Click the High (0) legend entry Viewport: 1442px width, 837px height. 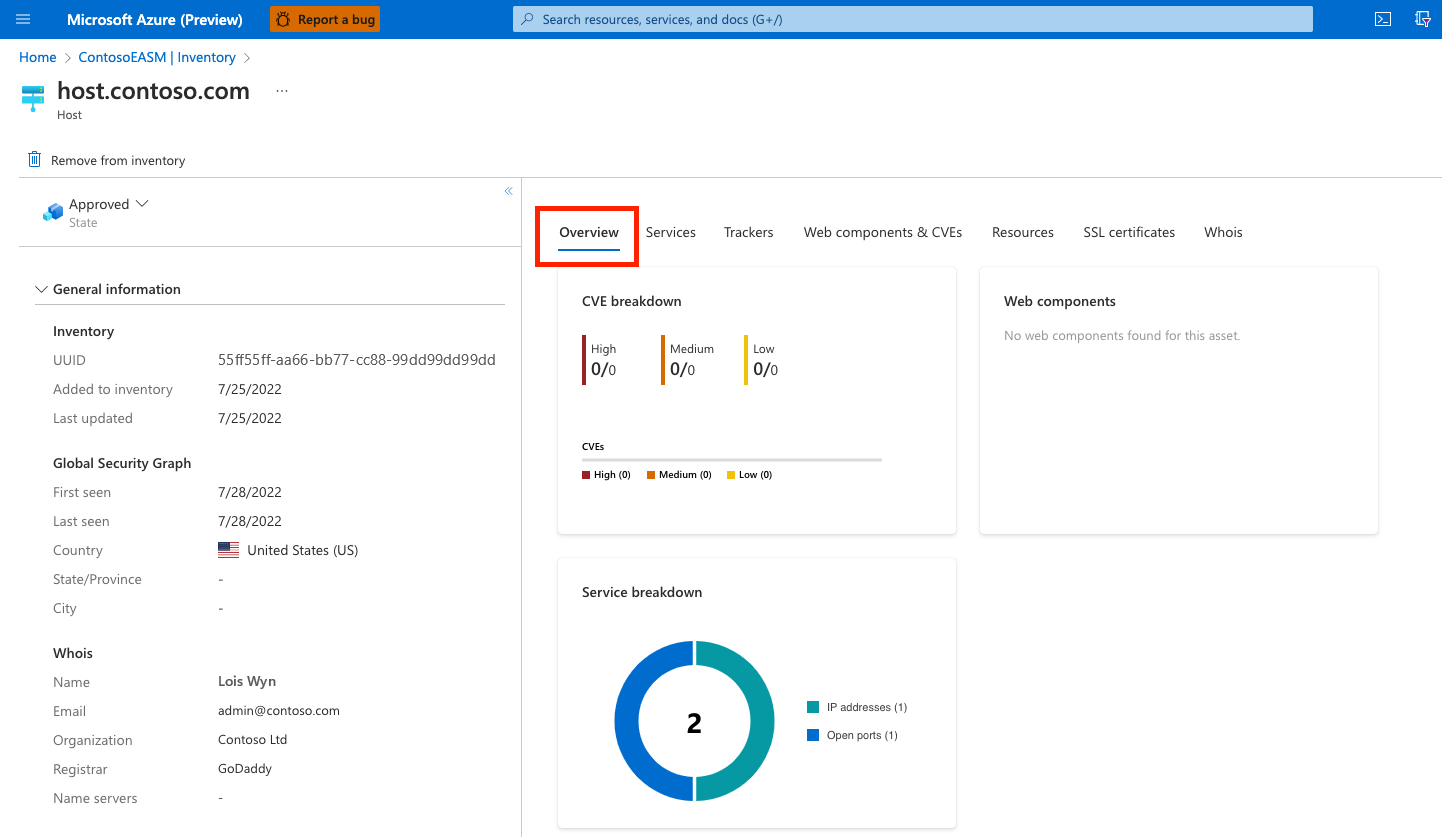[x=606, y=475]
